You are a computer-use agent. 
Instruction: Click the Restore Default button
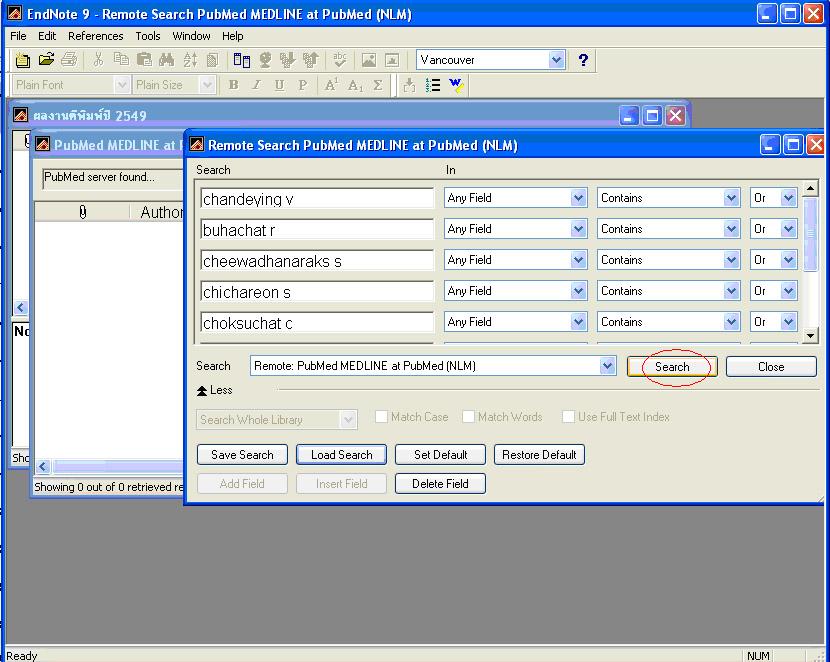pyautogui.click(x=539, y=455)
